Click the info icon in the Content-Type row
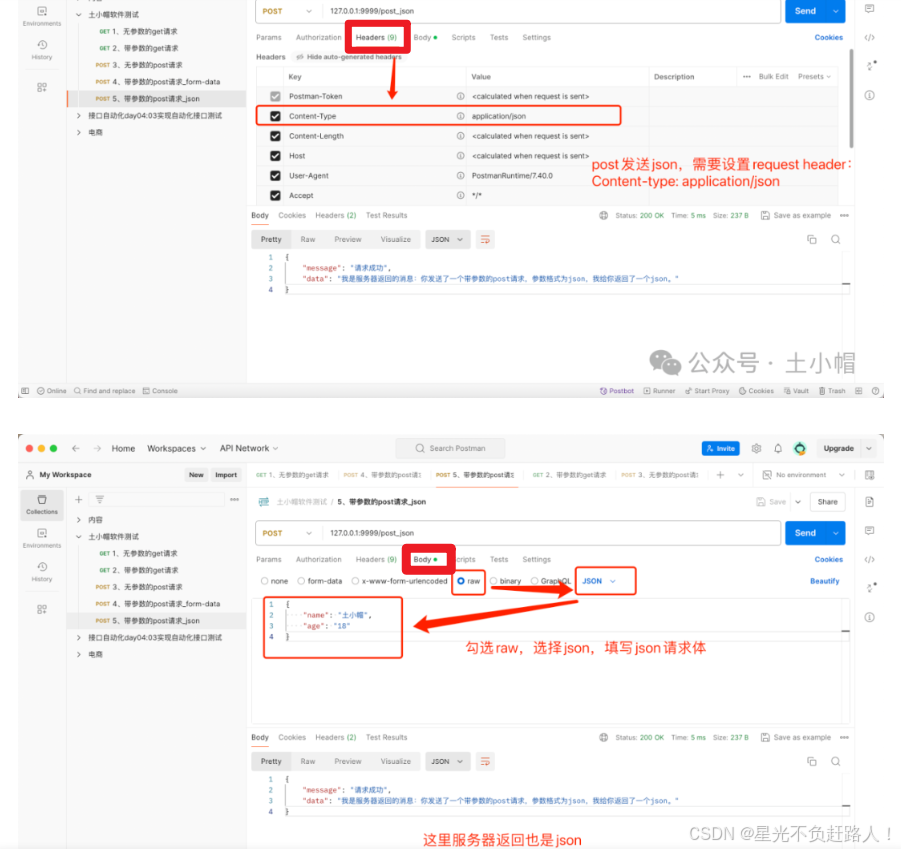This screenshot has width=901, height=849. 460,116
